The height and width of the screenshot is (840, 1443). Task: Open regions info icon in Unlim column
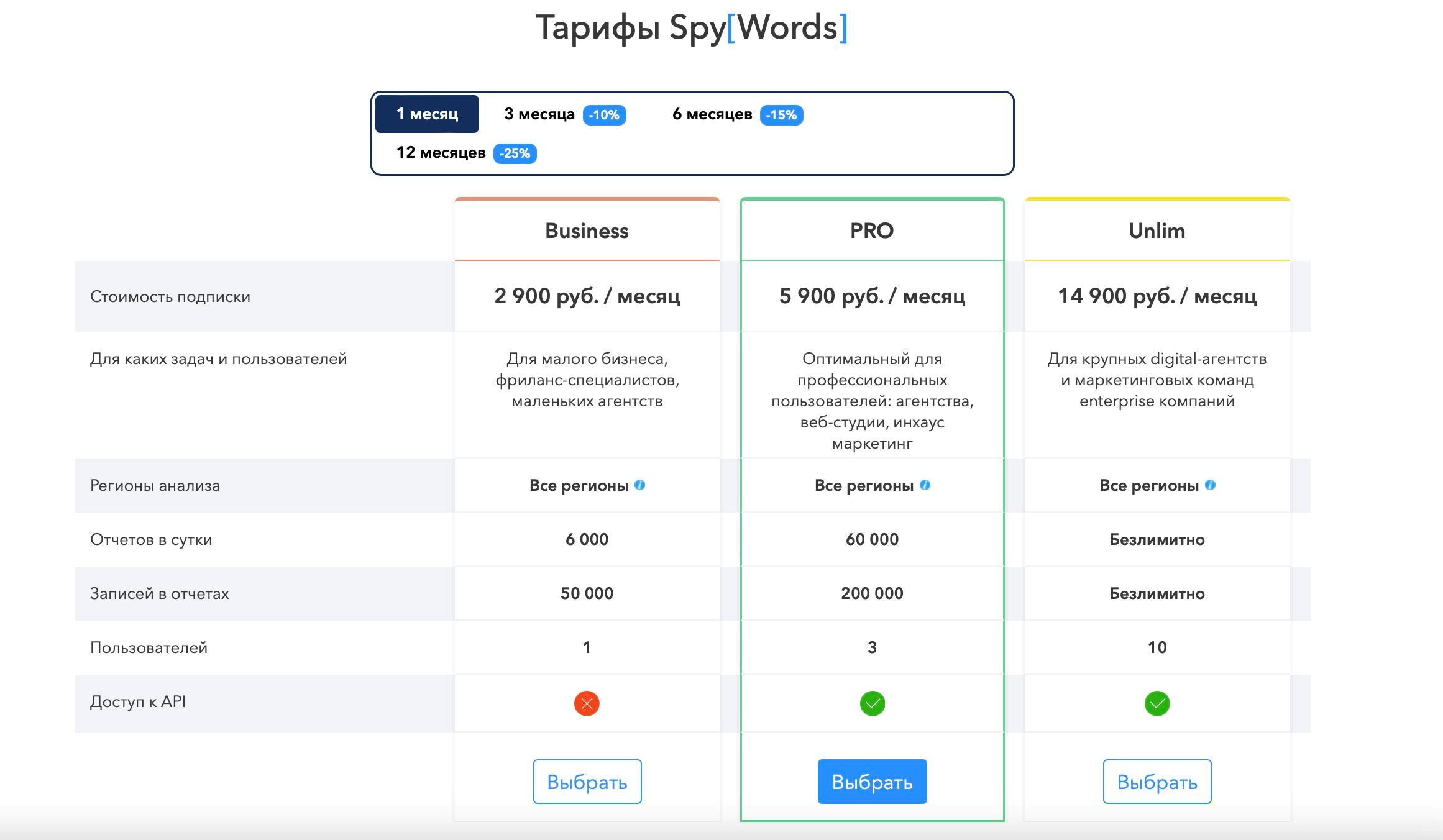click(1210, 485)
